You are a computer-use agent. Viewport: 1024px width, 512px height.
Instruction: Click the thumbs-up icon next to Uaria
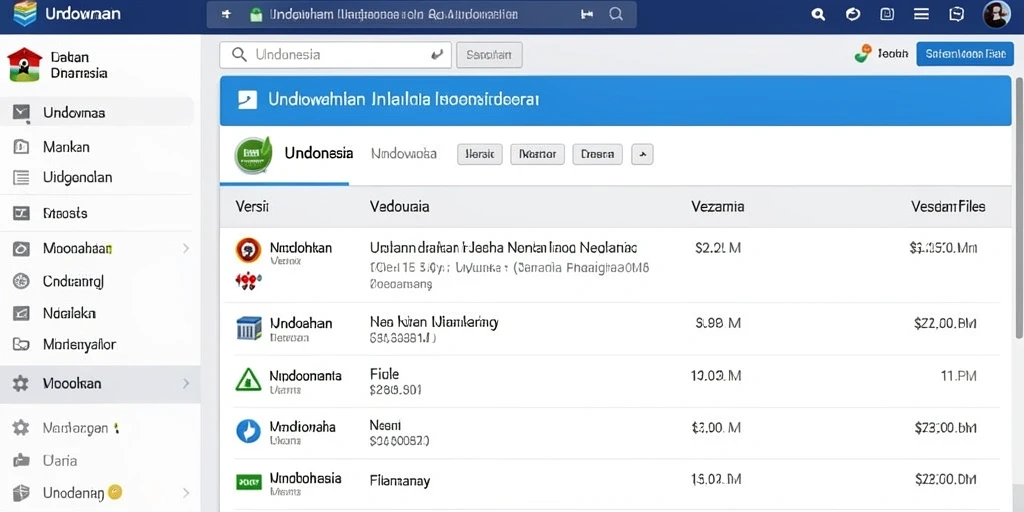point(22,460)
